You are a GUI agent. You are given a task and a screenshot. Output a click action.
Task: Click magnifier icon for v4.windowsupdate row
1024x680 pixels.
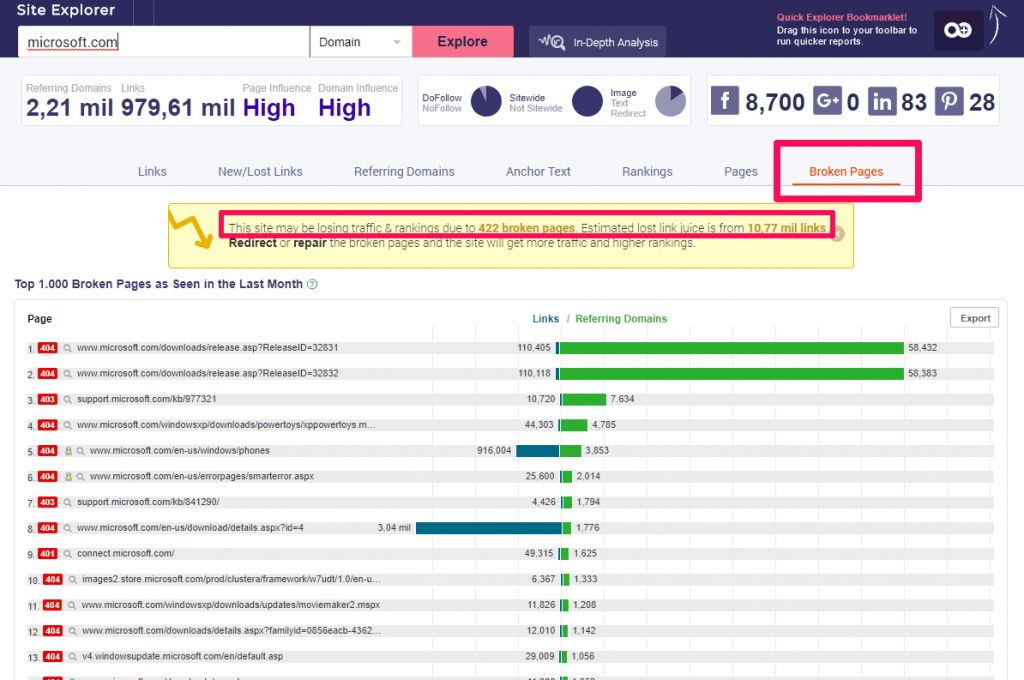(x=72, y=656)
